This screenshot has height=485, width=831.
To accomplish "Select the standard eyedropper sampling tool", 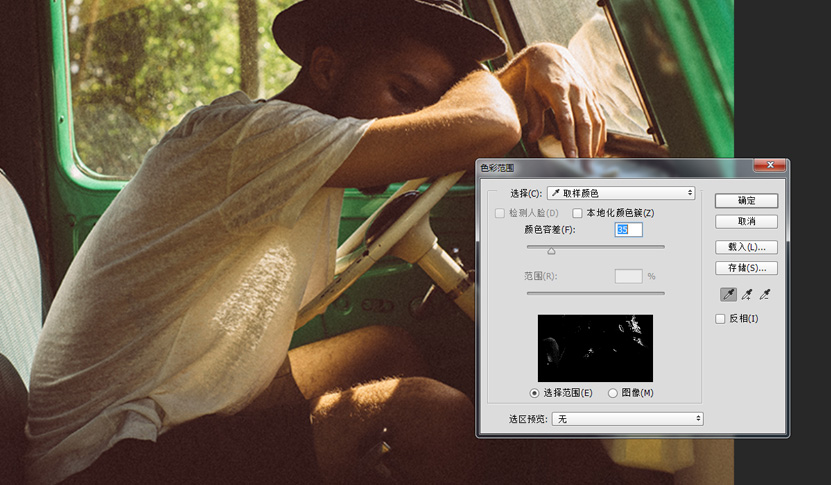I will (x=729, y=295).
